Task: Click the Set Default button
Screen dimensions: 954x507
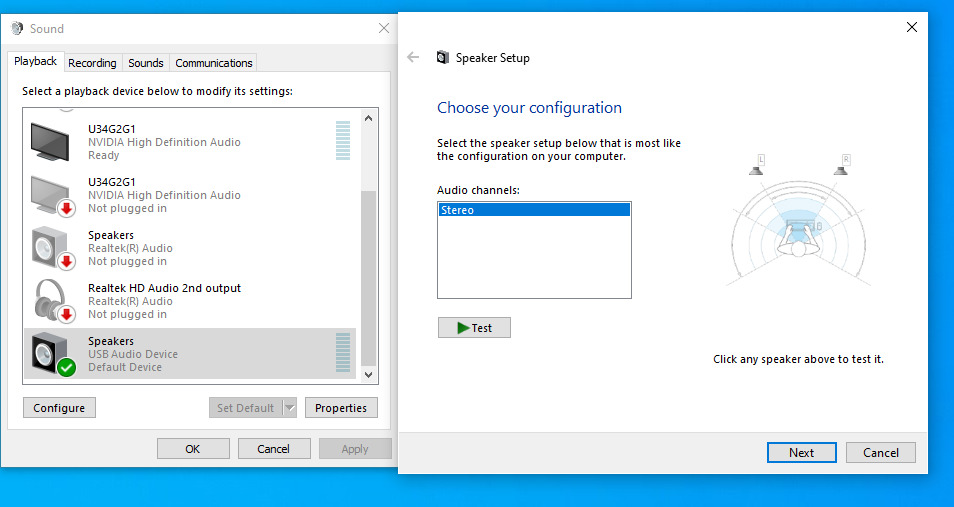Action: point(246,408)
